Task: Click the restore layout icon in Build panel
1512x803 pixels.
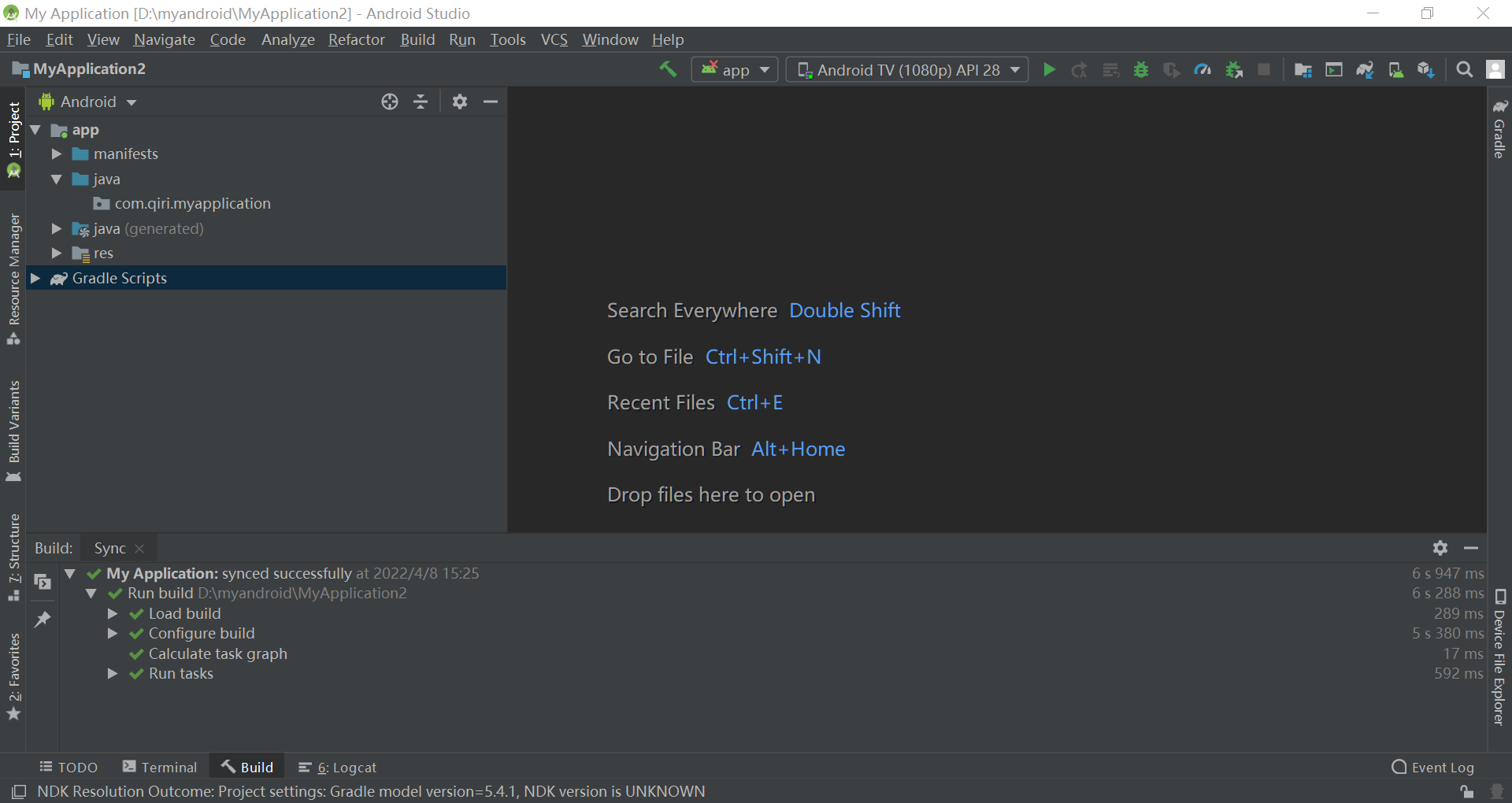Action: [43, 582]
